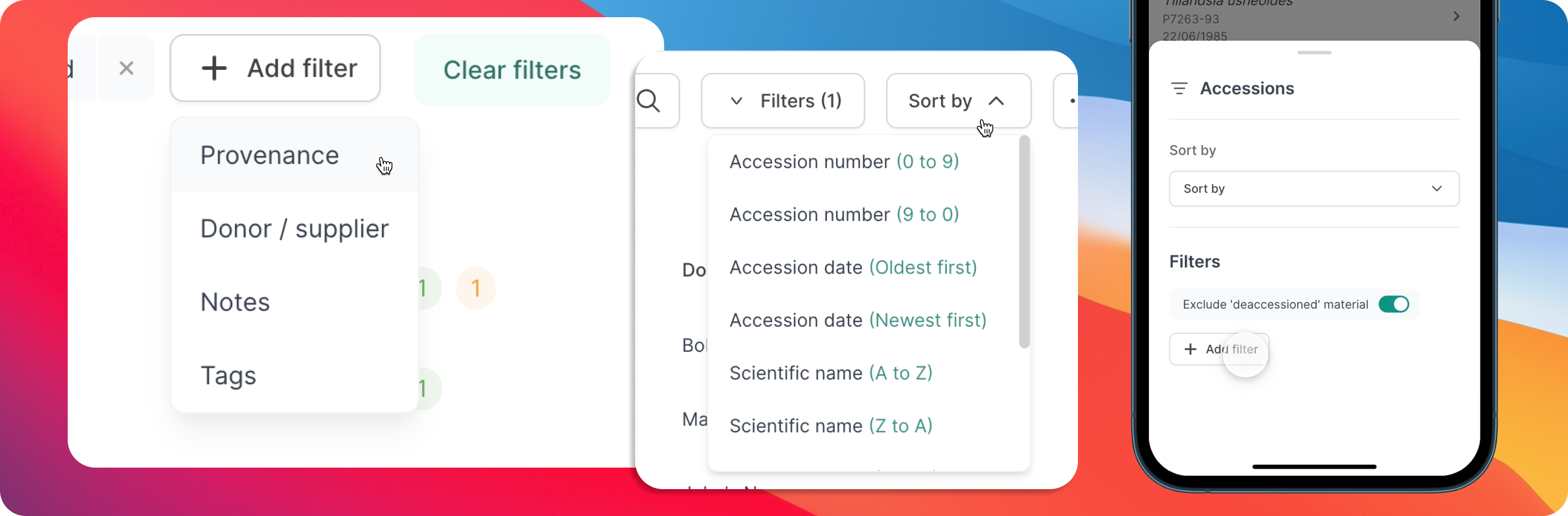This screenshot has width=1568, height=516.
Task: Click the magnifying glass search icon
Action: 649,101
